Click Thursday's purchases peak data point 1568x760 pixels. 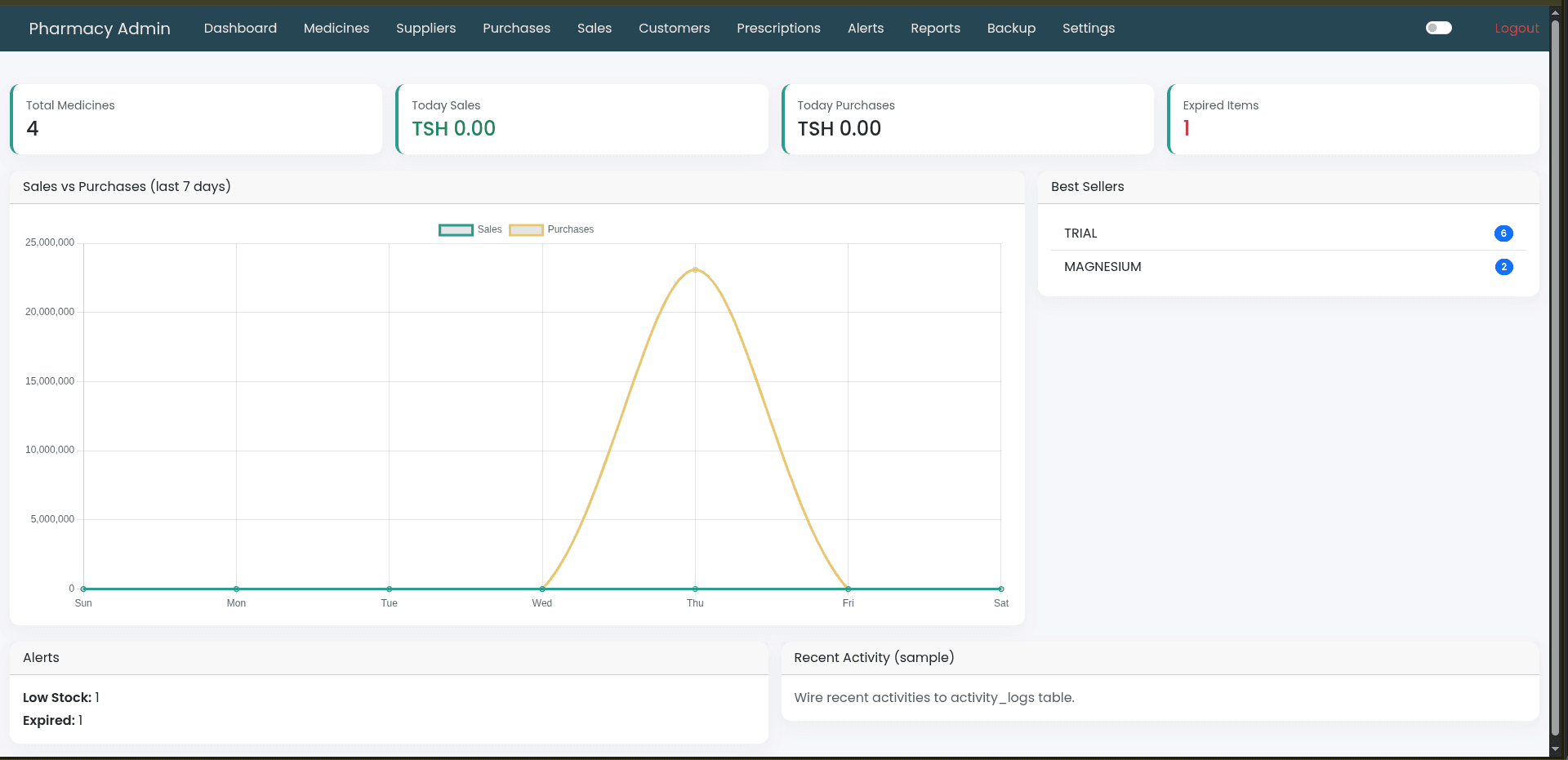point(695,269)
